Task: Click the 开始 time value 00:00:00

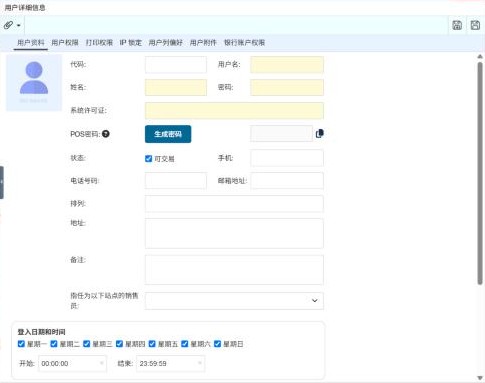Action: coord(55,363)
